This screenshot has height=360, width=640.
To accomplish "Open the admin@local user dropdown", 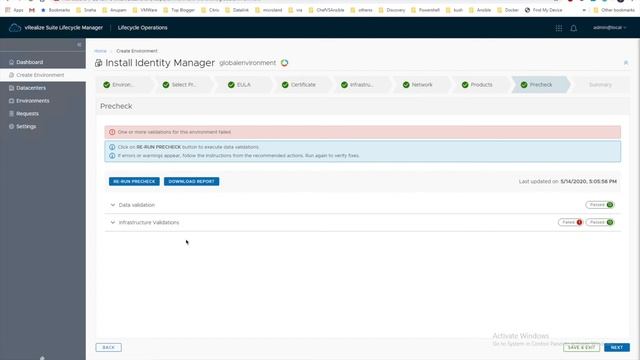I will (609, 28).
